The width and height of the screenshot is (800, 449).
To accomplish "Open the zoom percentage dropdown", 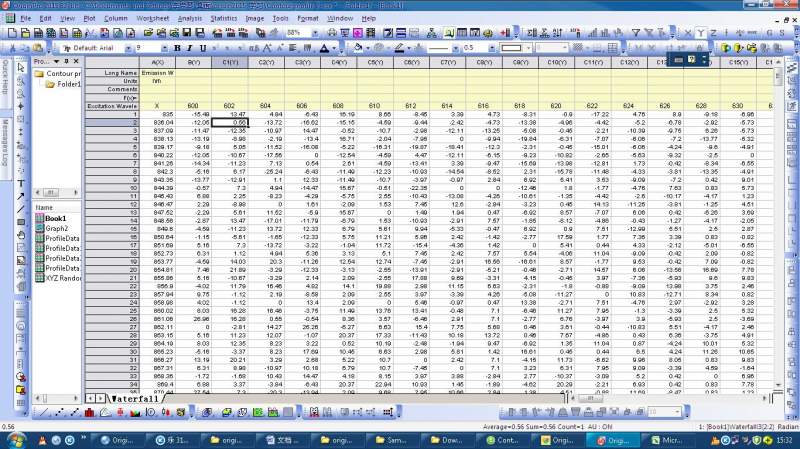I will click(x=315, y=33).
